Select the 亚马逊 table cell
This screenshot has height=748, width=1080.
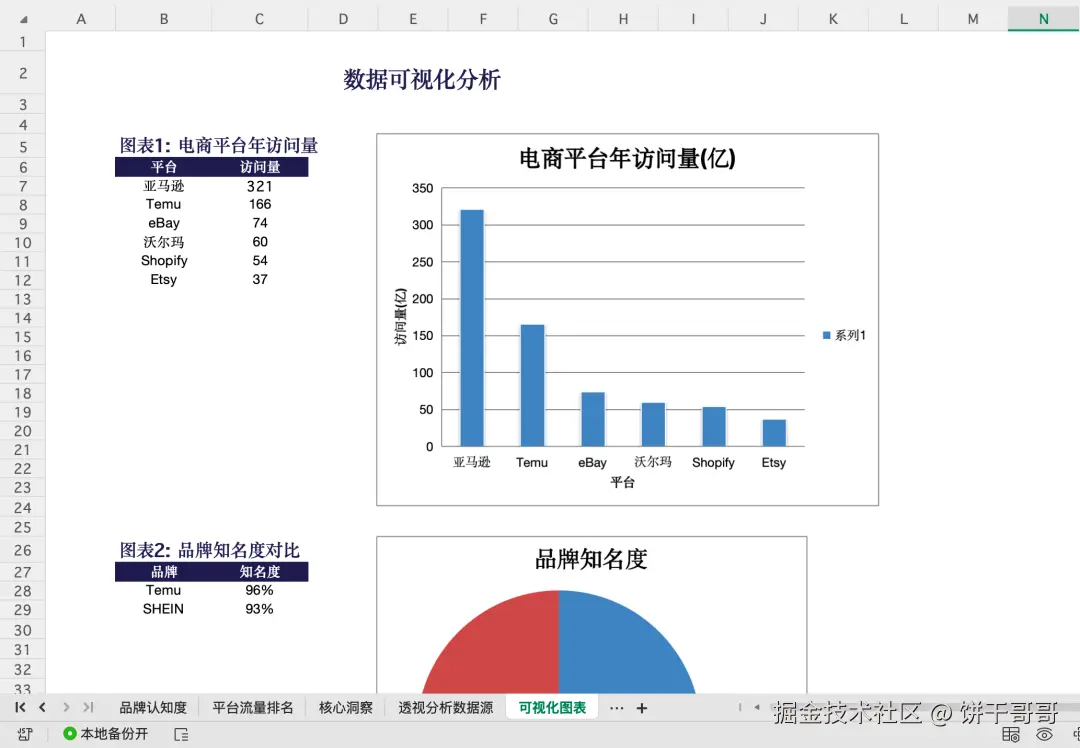[x=164, y=186]
